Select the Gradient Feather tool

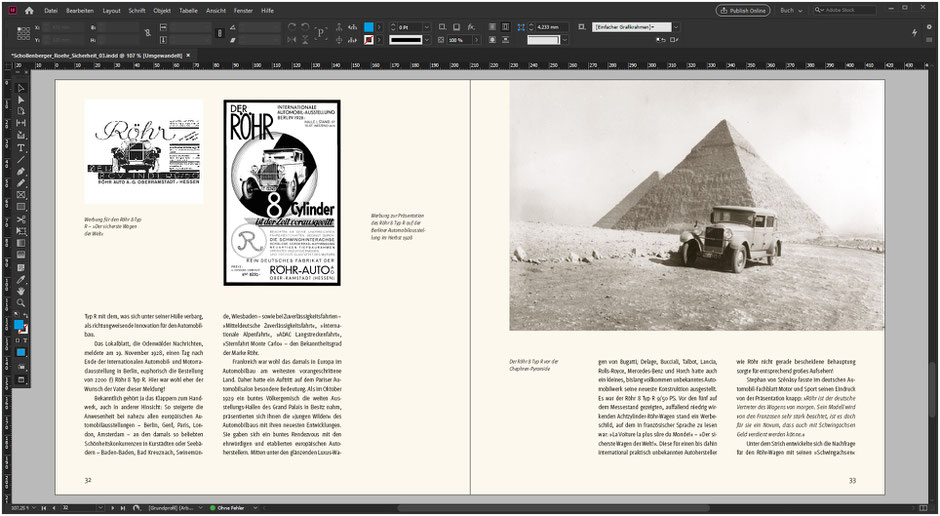tap(21, 255)
